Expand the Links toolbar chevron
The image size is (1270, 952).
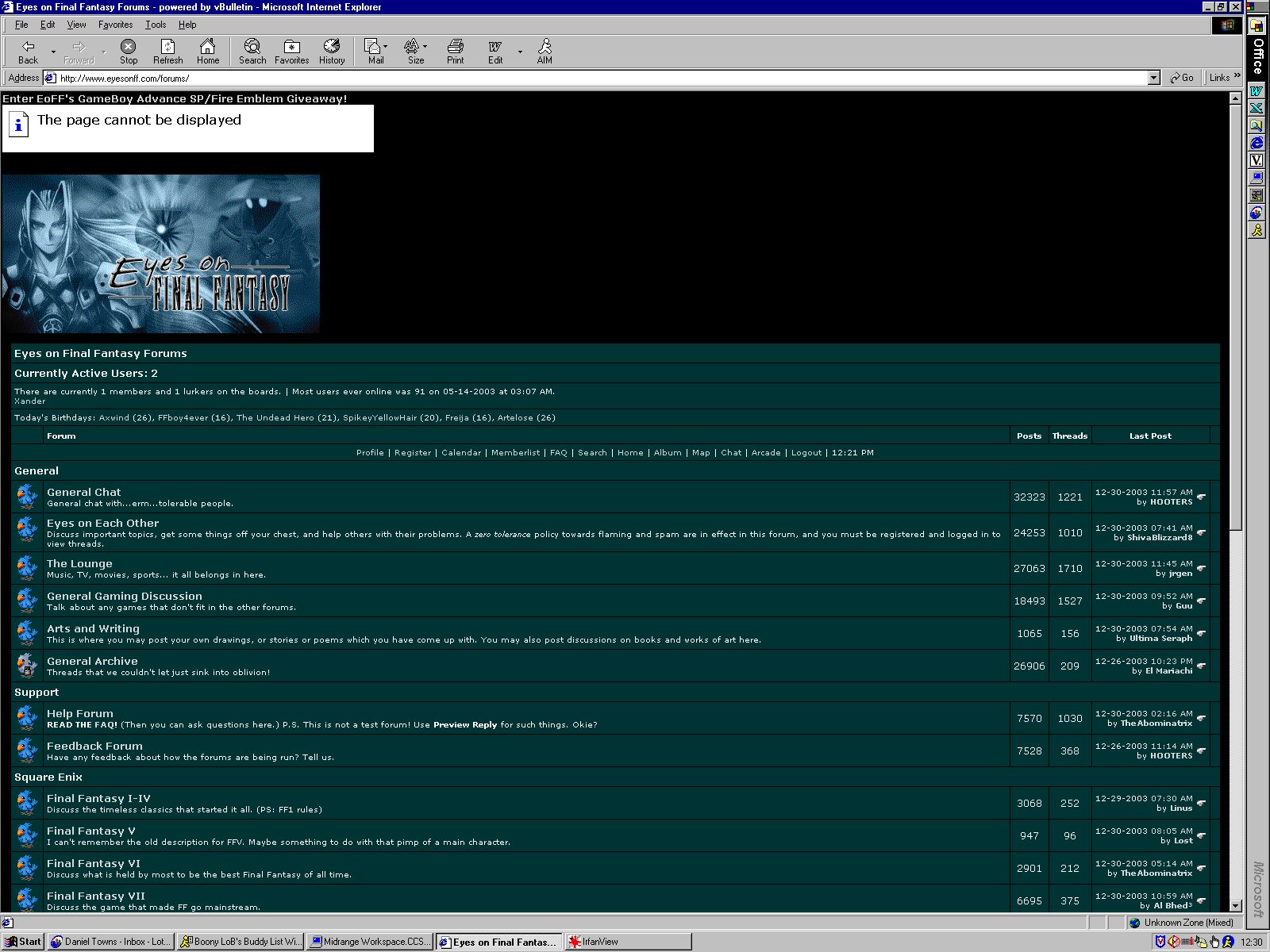point(1237,76)
